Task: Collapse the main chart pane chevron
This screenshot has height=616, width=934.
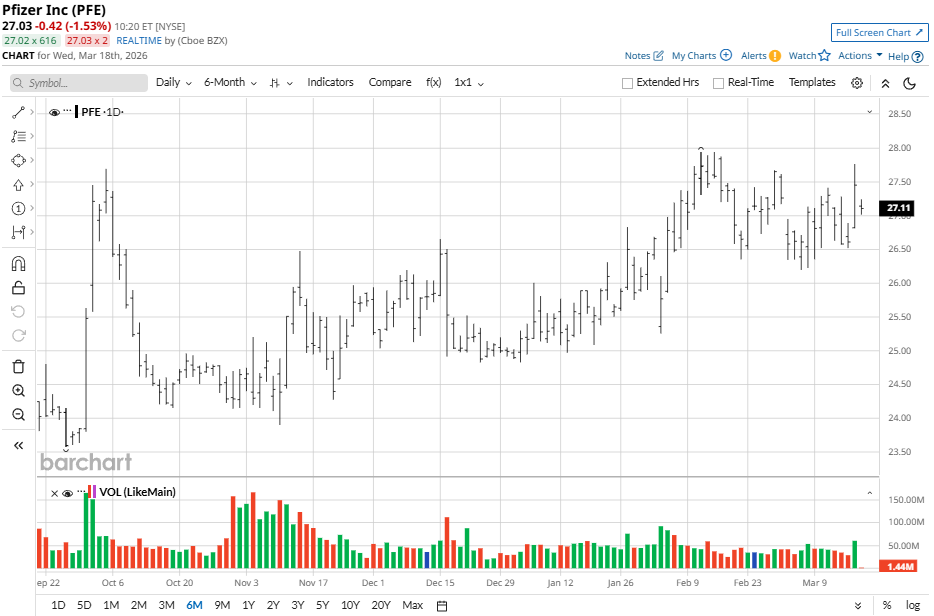Action: [870, 112]
